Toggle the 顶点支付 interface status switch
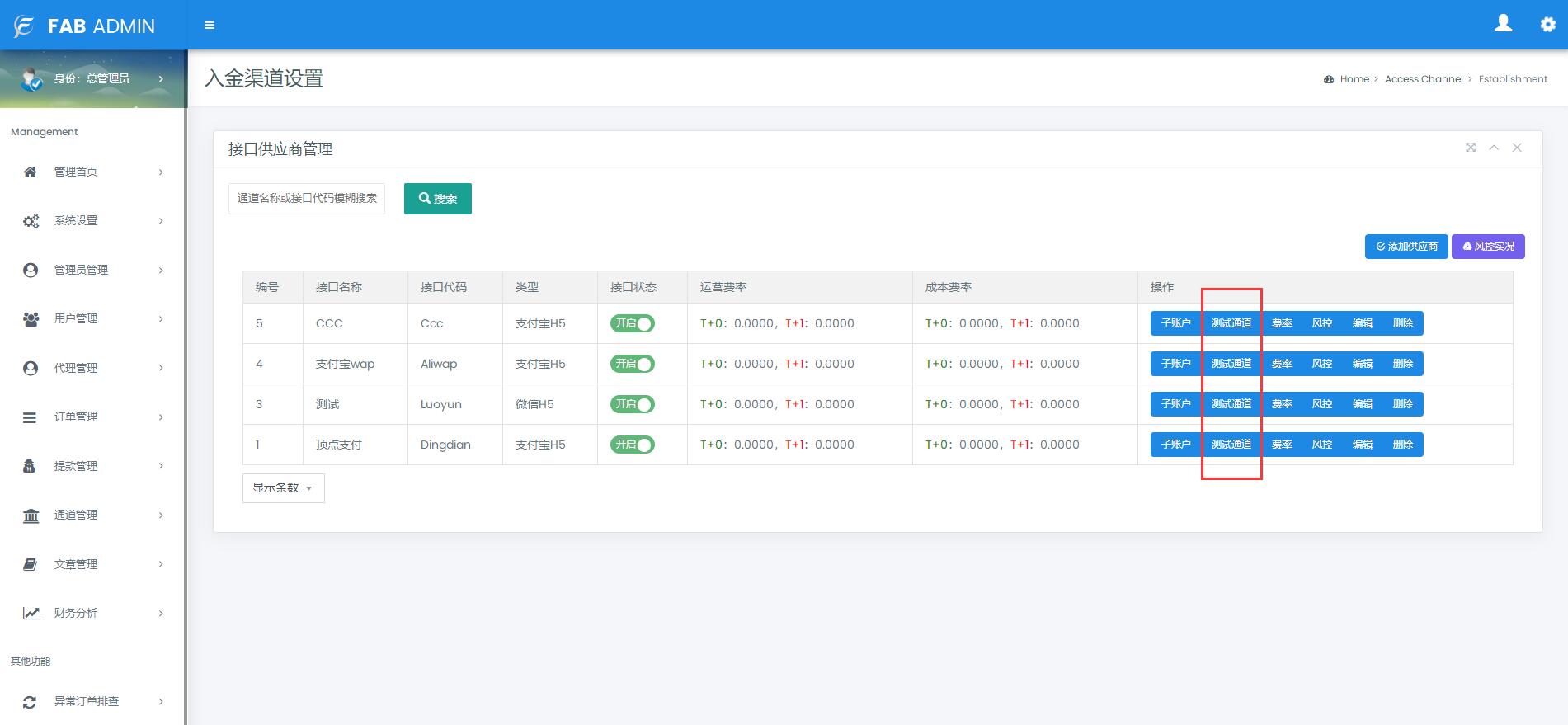Viewport: 1568px width, 725px height. 632,445
